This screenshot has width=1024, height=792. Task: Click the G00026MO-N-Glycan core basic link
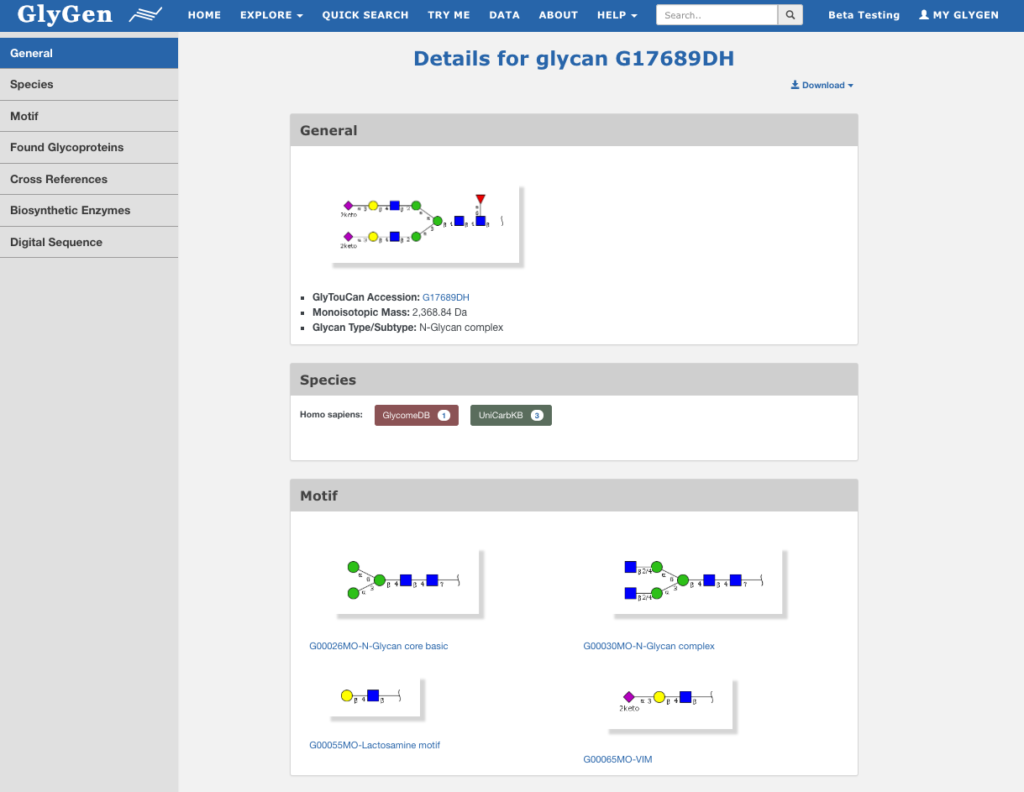[378, 646]
